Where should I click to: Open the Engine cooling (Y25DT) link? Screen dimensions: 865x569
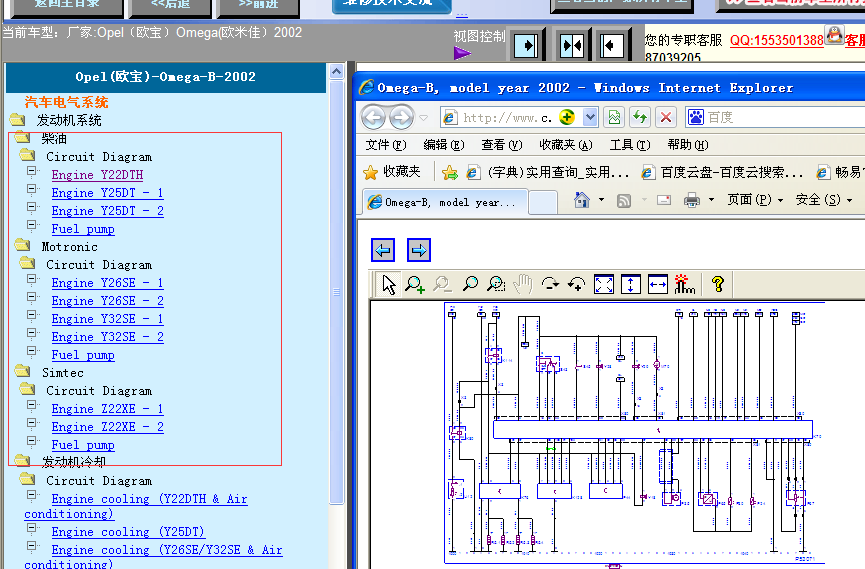(128, 532)
